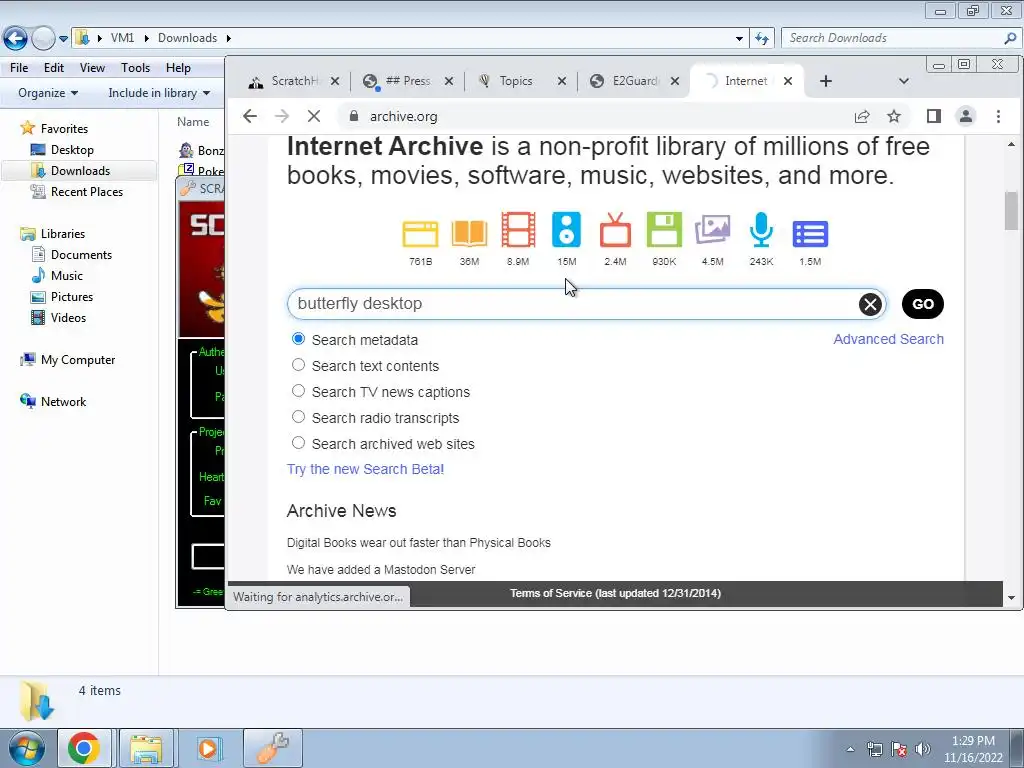Open the Concerts microphone icon showing 243K
Viewport: 1024px width, 768px height.
761,230
